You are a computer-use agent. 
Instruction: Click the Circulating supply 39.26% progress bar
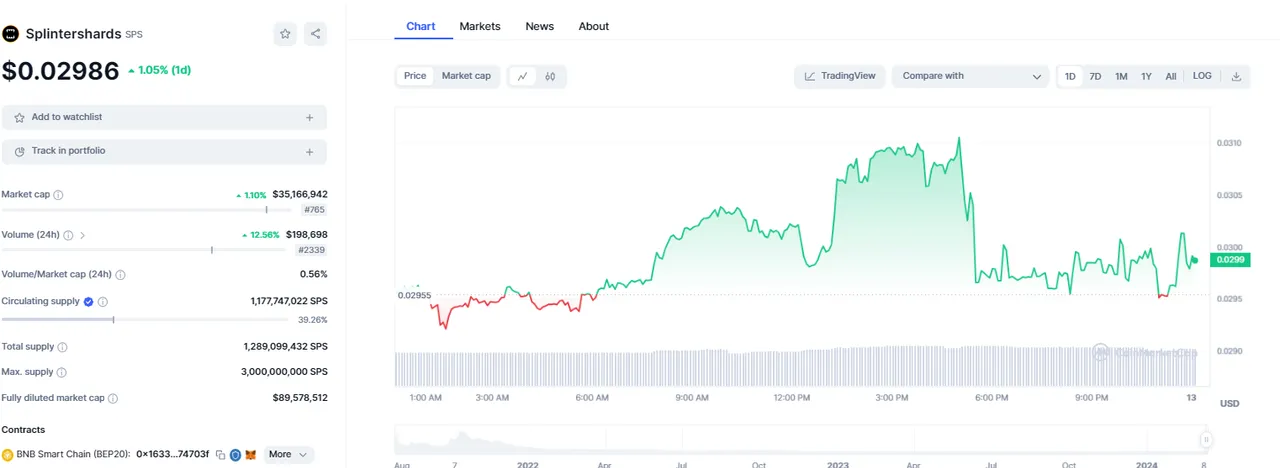click(x=145, y=319)
